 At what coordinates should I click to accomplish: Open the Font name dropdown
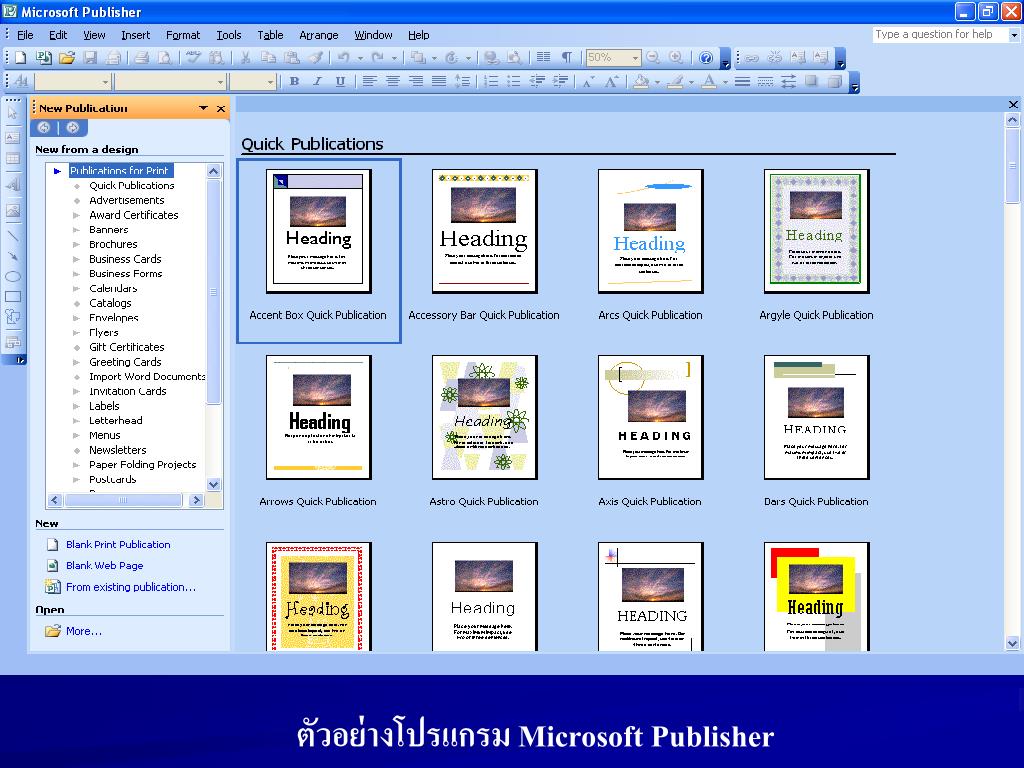[220, 82]
